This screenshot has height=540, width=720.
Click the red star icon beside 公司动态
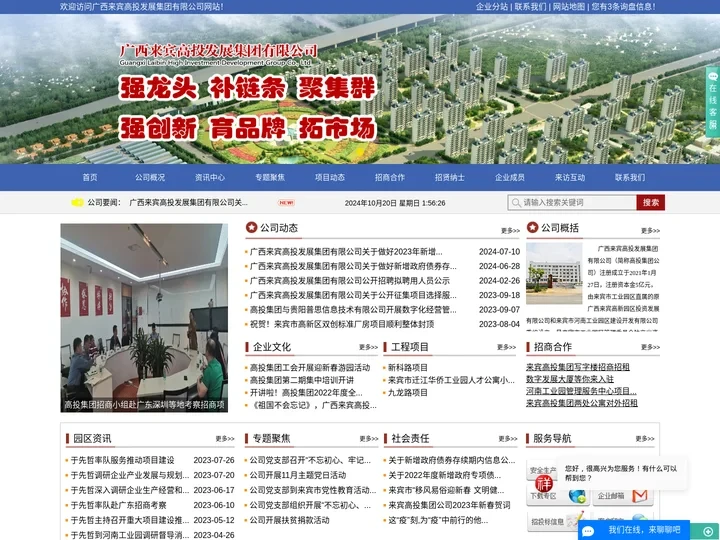[251, 227]
